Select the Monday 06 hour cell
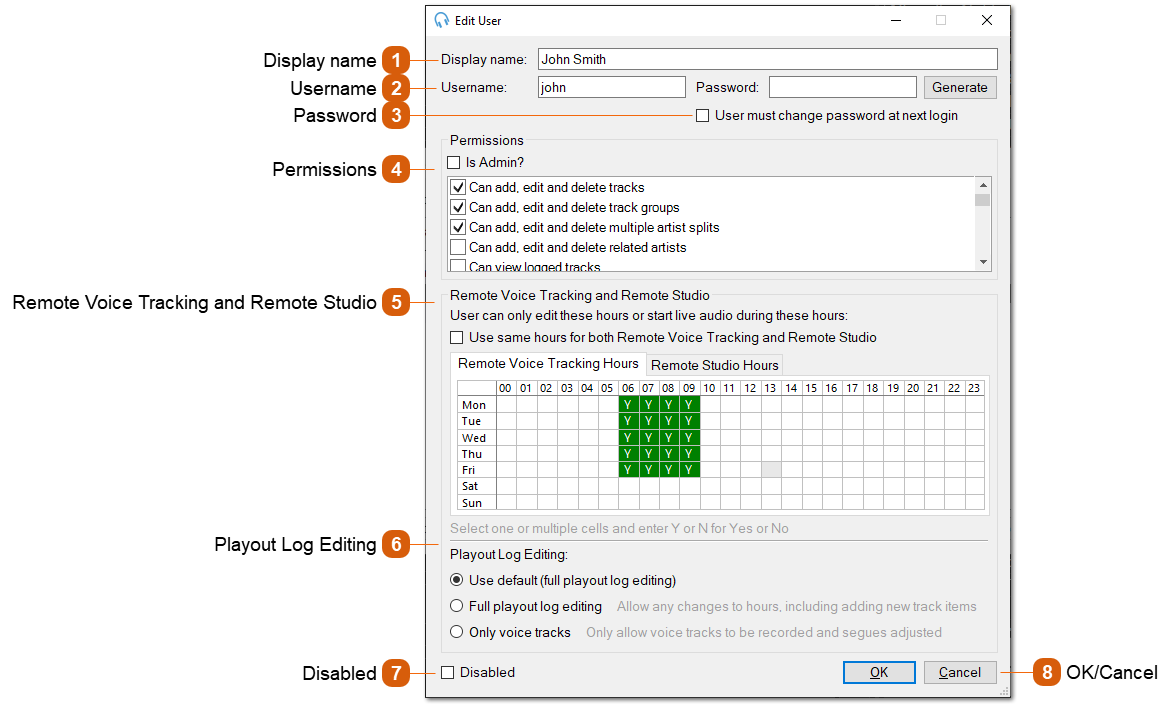This screenshot has height=707, width=1174. [x=628, y=405]
